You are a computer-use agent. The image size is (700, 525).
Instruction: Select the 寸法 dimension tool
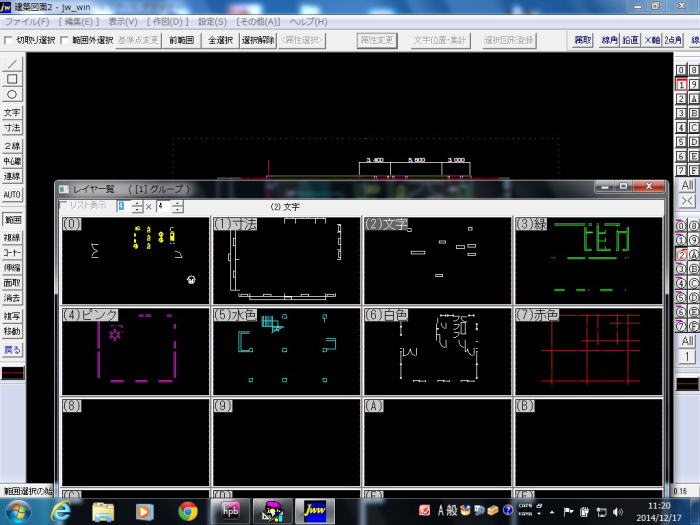pos(12,128)
